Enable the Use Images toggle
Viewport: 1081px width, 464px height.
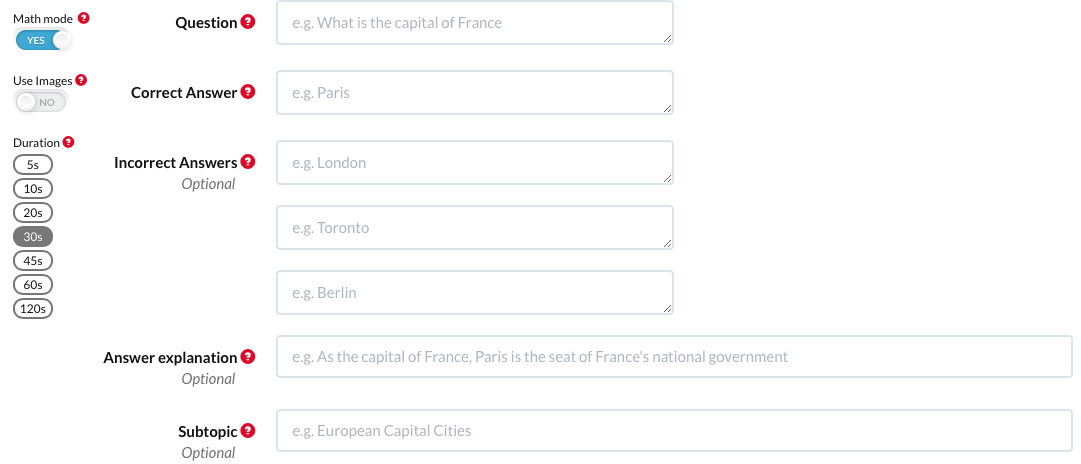[40, 102]
